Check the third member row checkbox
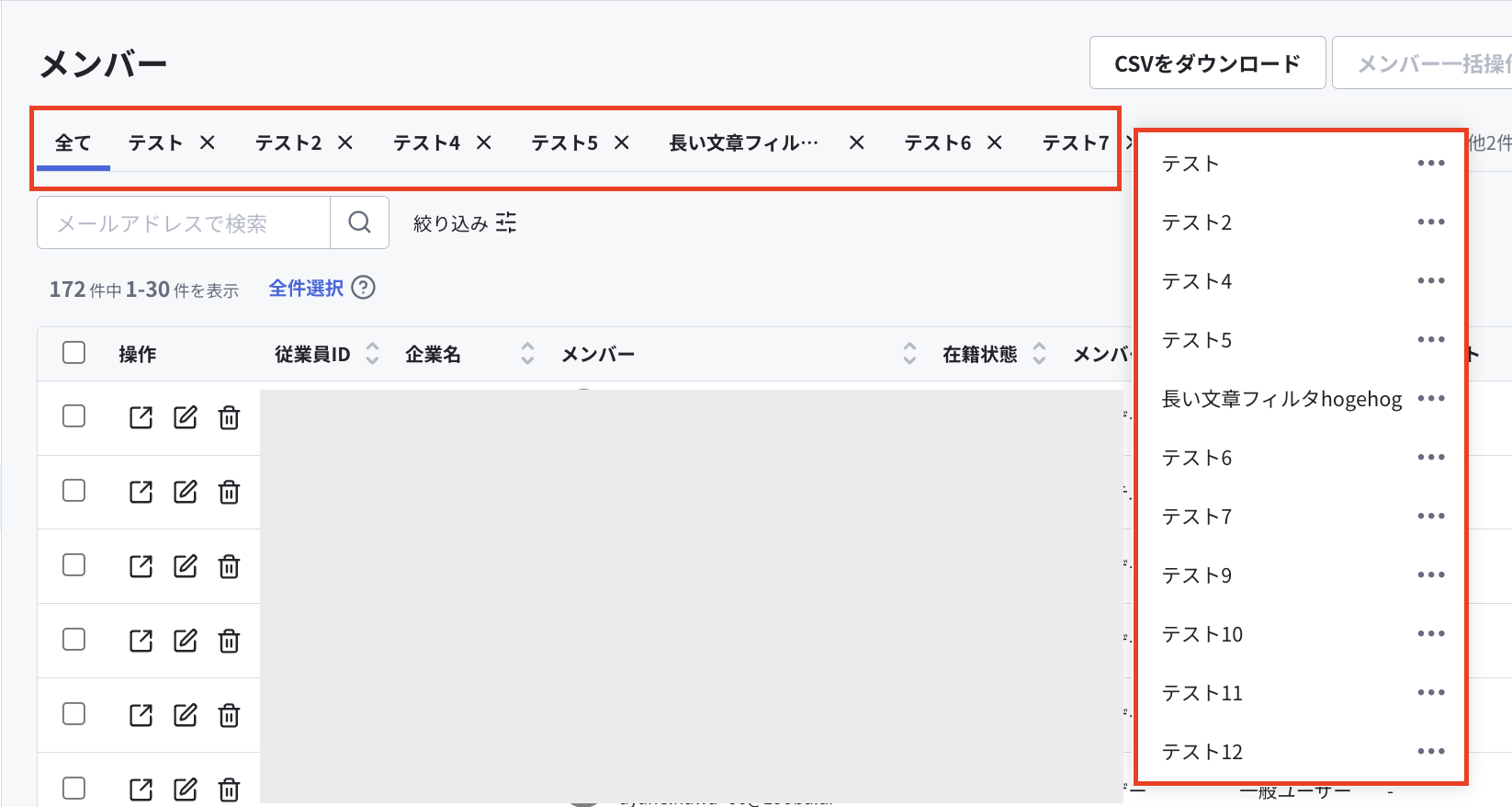Viewport: 1512px width, 807px height. tap(73, 565)
